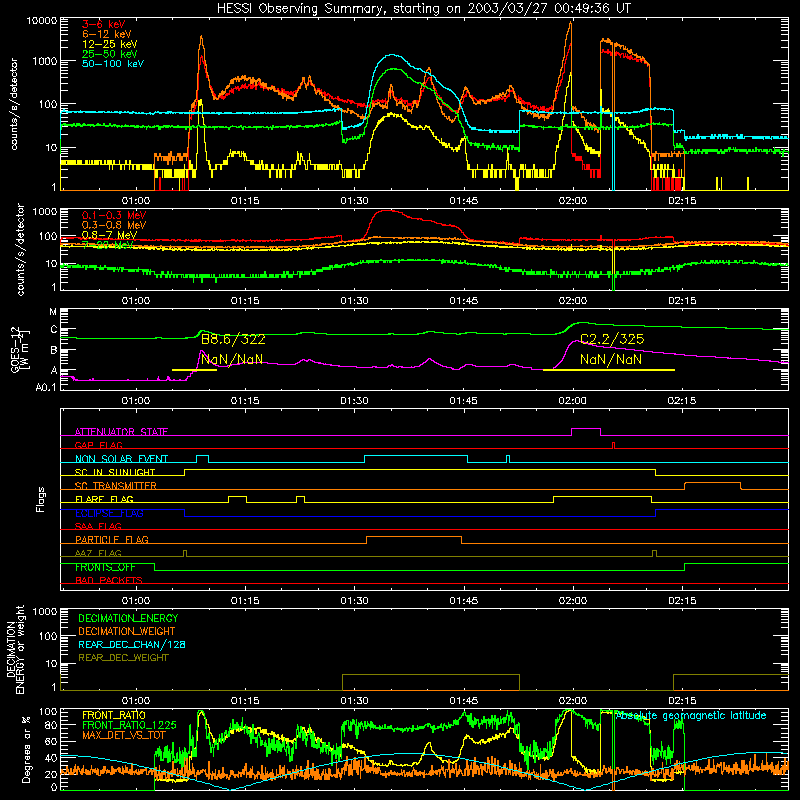Click the AAZ_FLAG label
The width and height of the screenshot is (800, 800).
coord(98,554)
